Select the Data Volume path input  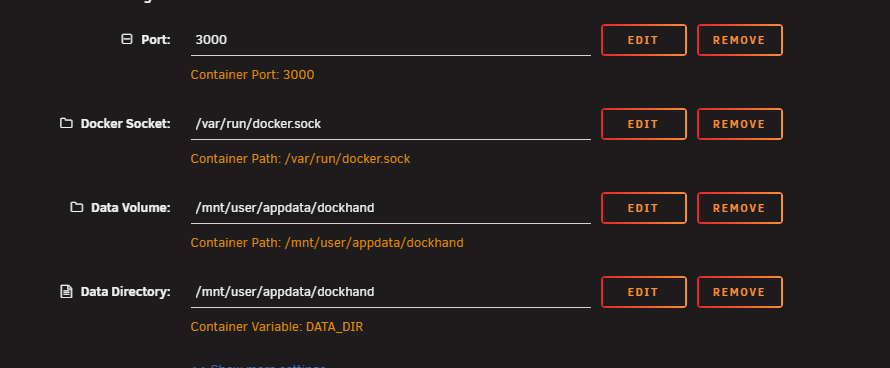[391, 208]
